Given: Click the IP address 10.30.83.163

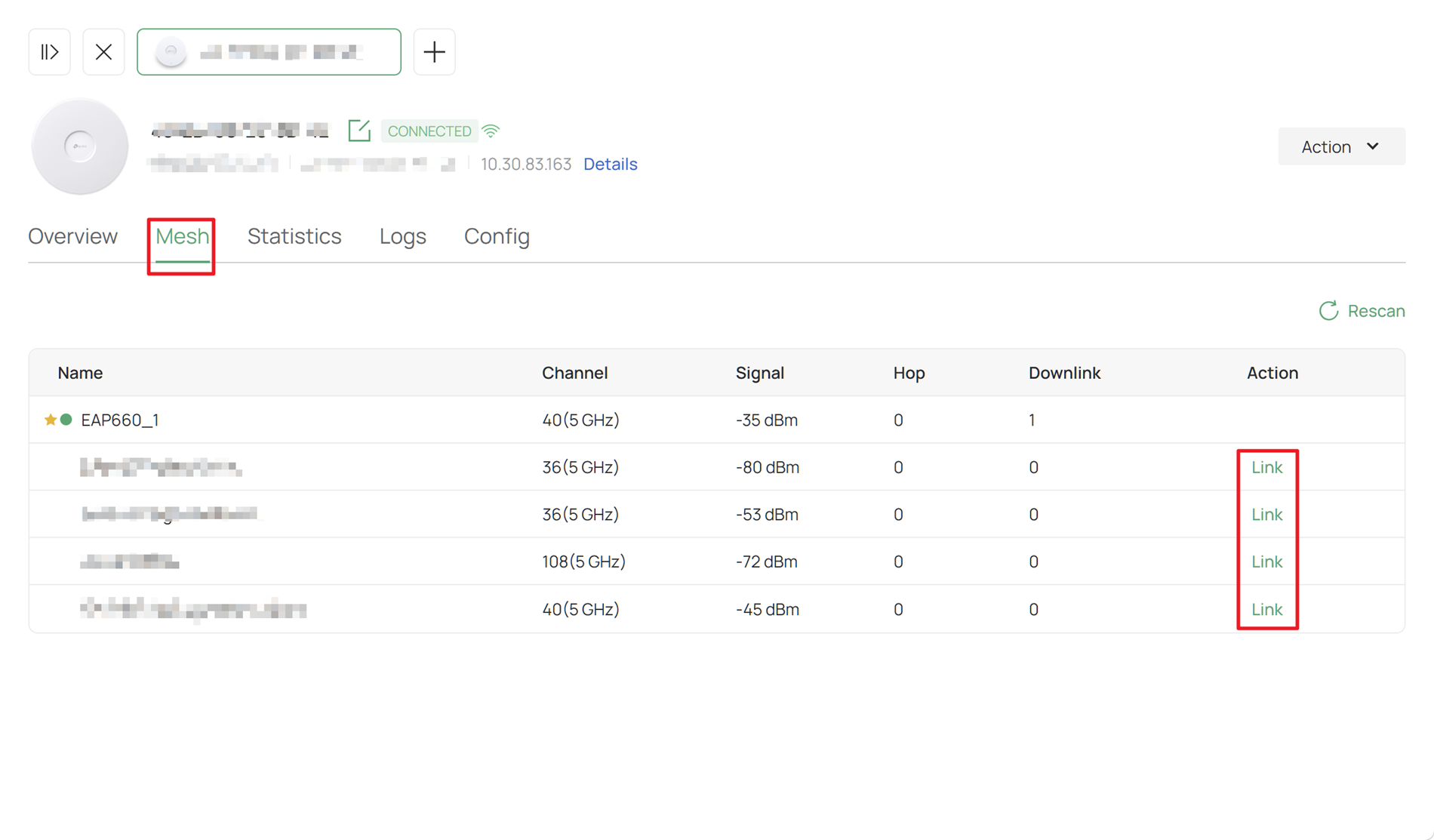Looking at the screenshot, I should [x=526, y=164].
